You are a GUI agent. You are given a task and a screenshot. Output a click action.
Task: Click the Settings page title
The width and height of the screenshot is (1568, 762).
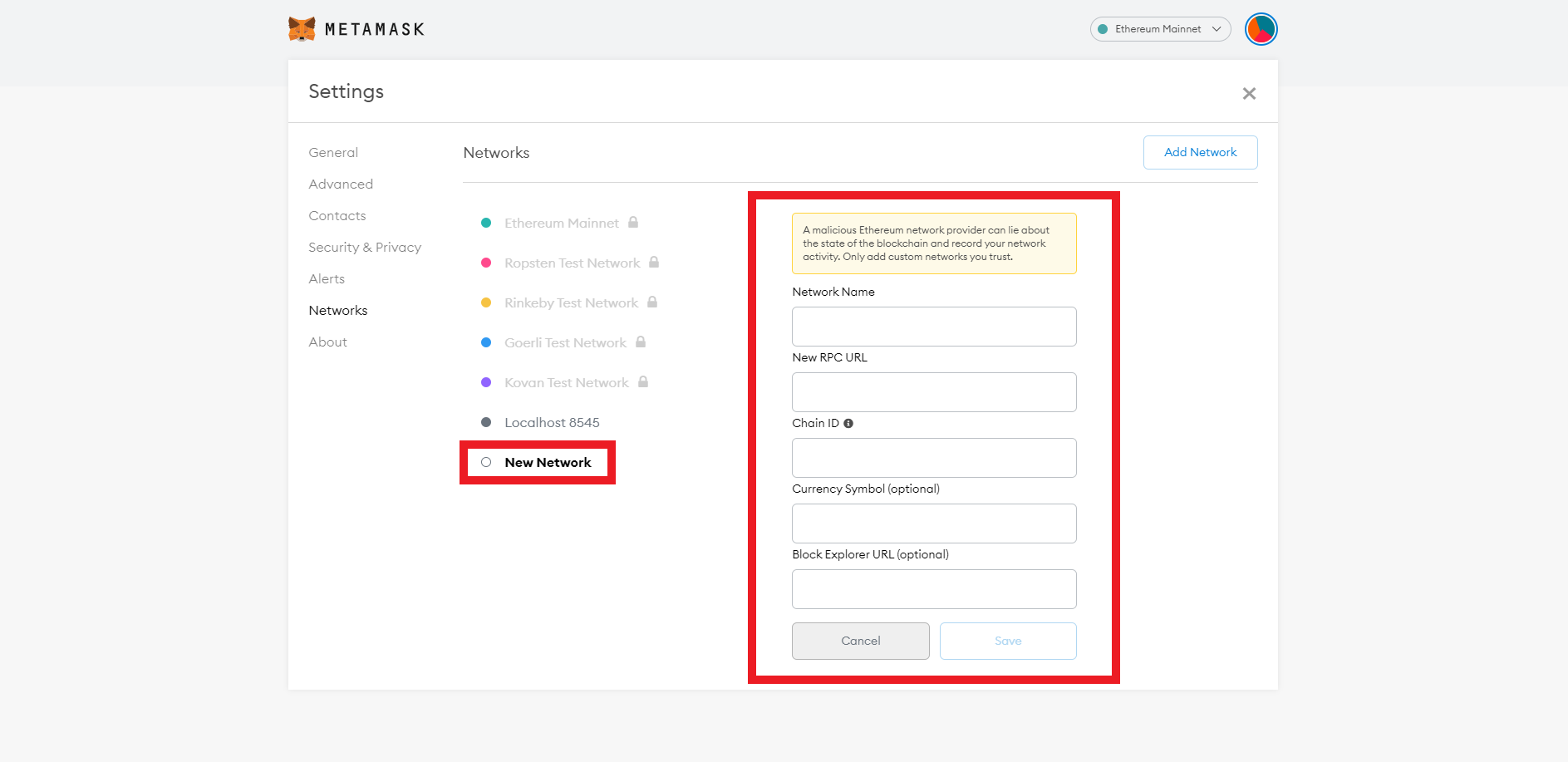tap(346, 91)
